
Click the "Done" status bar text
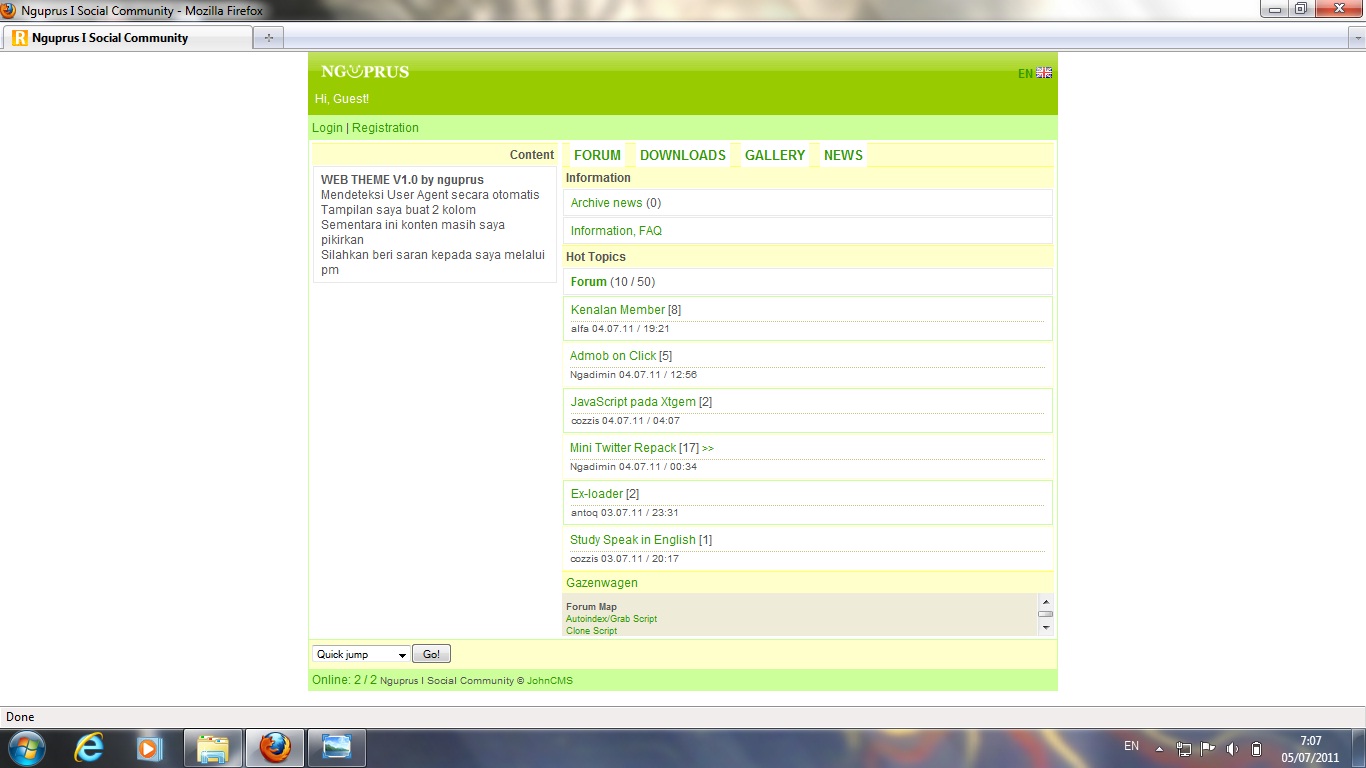point(20,717)
